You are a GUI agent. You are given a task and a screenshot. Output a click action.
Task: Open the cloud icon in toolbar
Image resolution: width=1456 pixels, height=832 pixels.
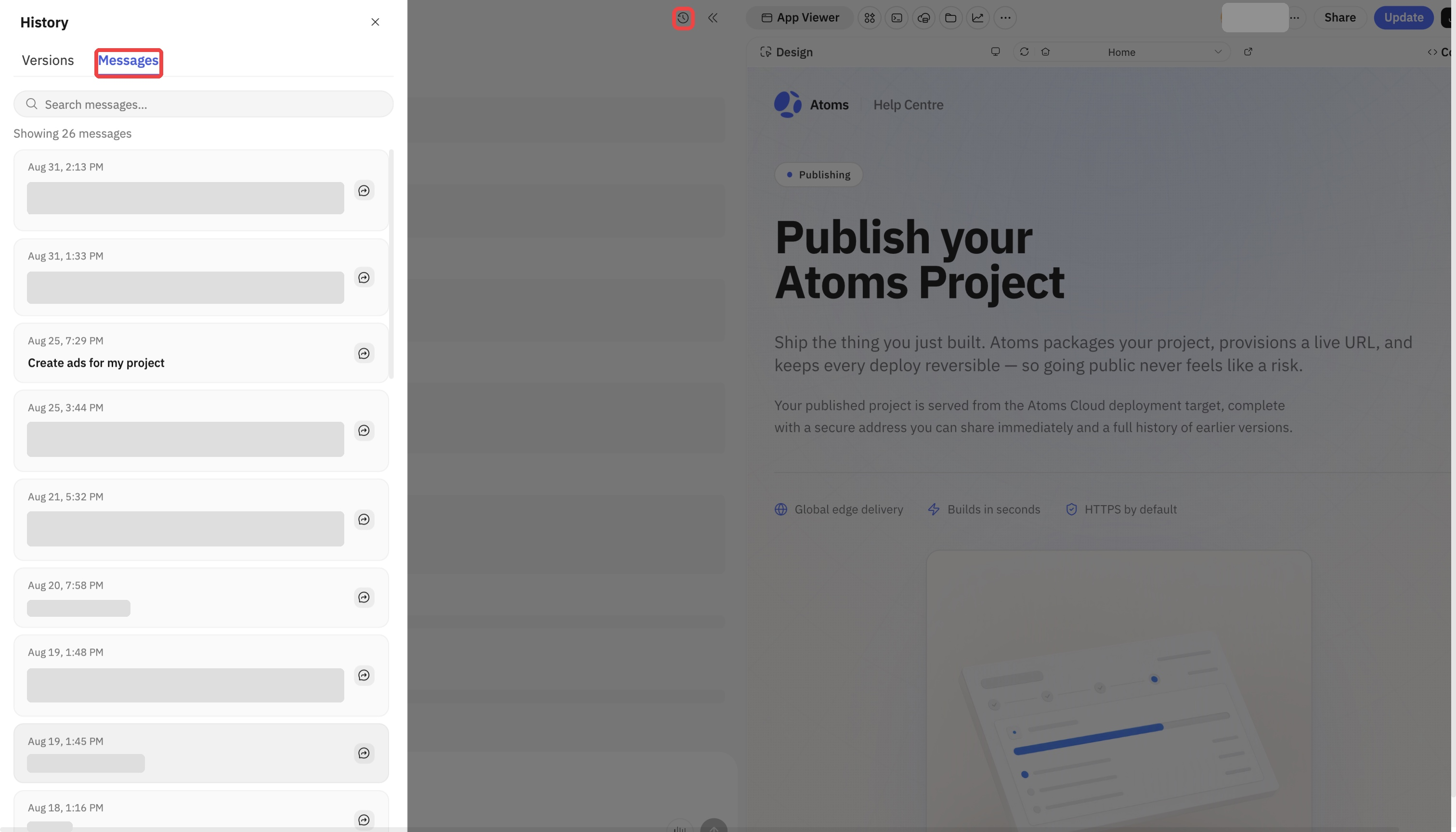(923, 18)
